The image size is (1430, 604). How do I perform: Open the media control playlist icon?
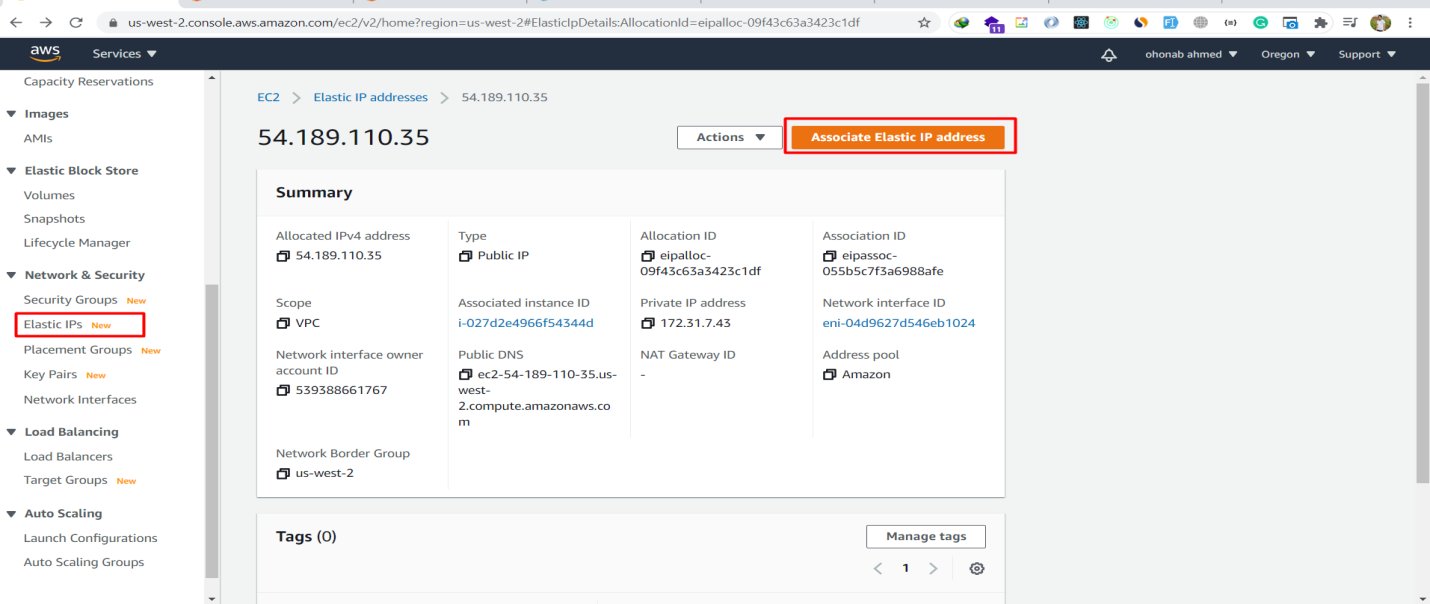[x=1350, y=22]
